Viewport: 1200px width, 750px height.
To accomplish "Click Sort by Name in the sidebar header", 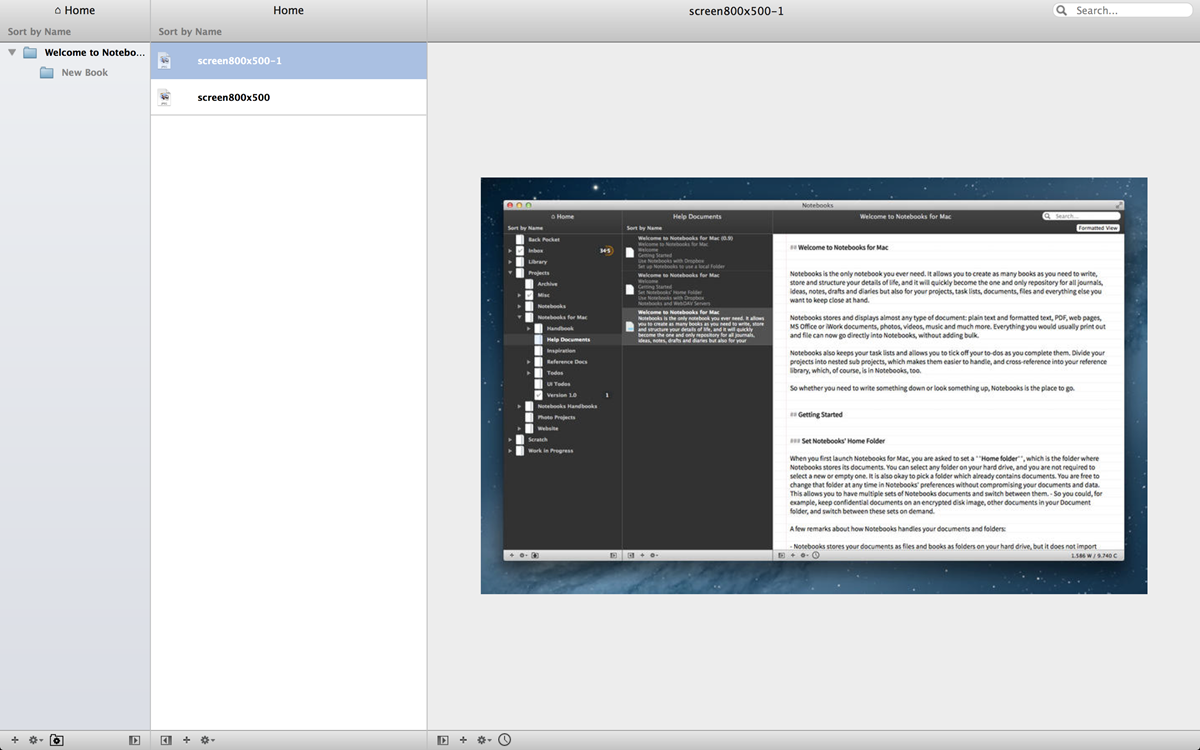I will click(x=39, y=32).
